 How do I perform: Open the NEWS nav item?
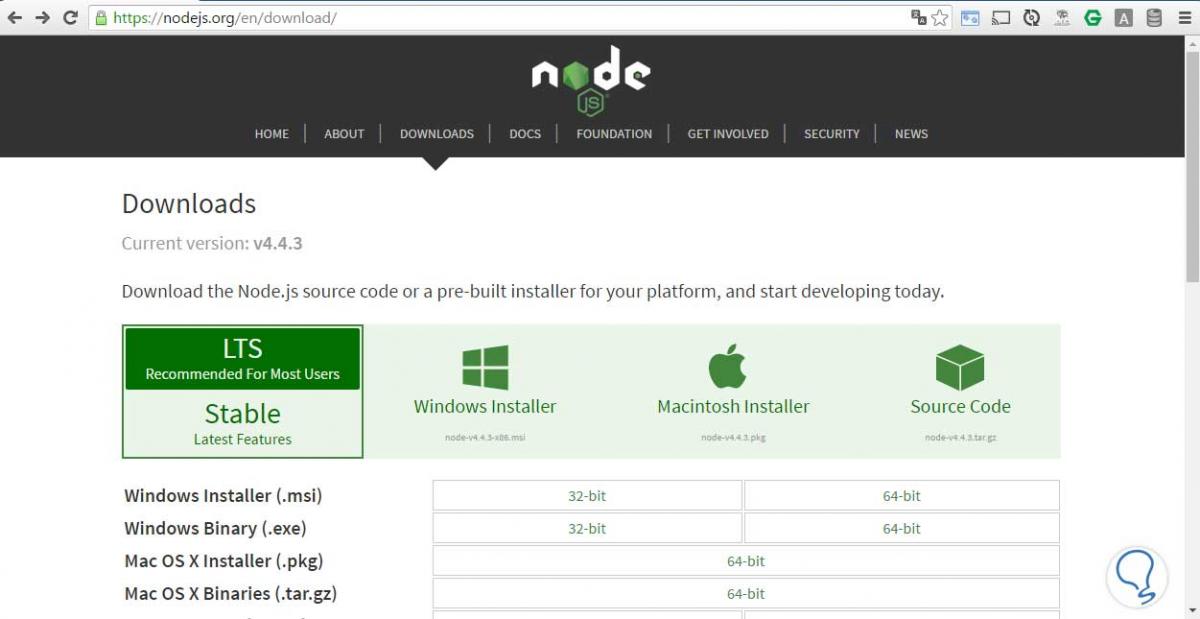pyautogui.click(x=911, y=134)
